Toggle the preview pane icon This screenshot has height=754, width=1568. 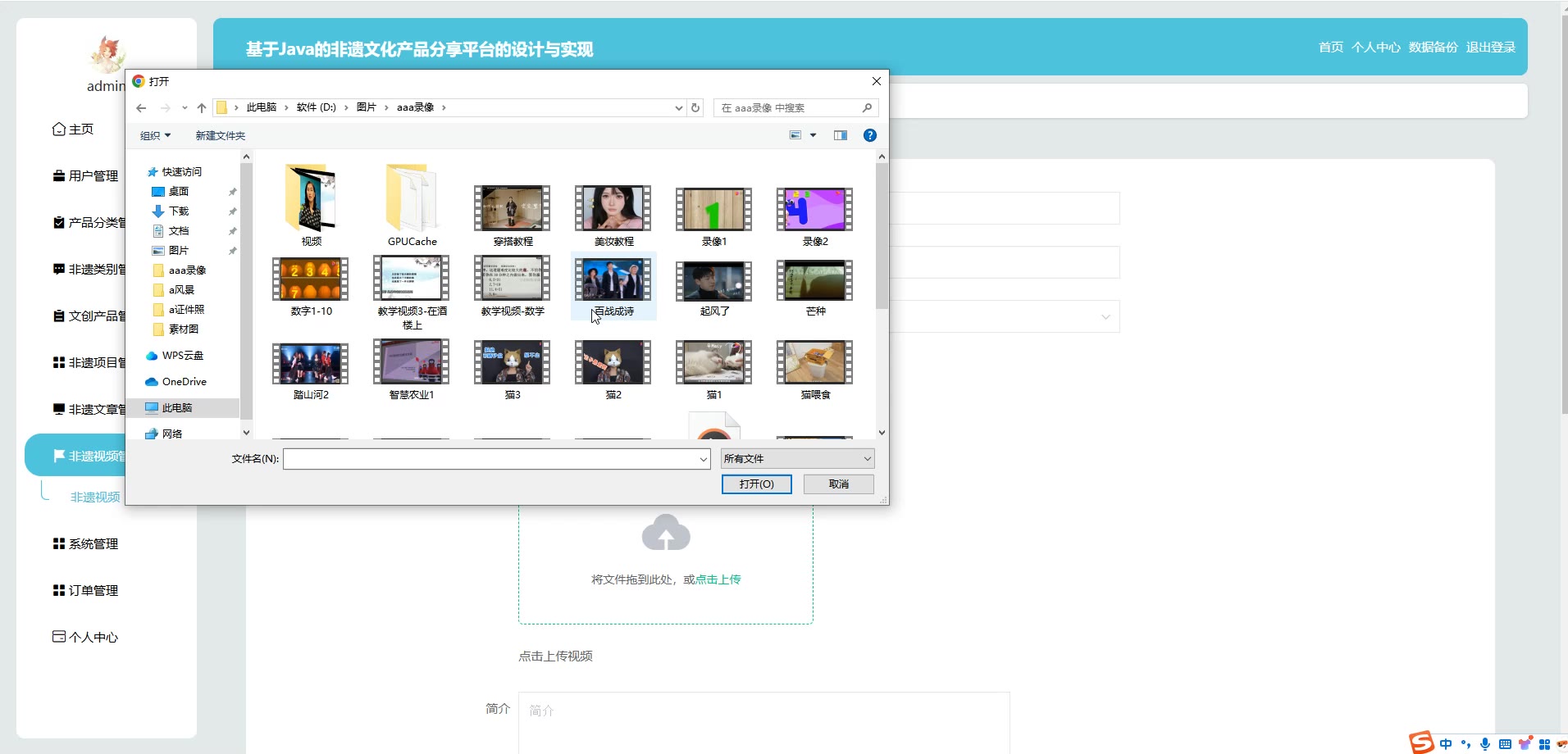click(x=840, y=135)
